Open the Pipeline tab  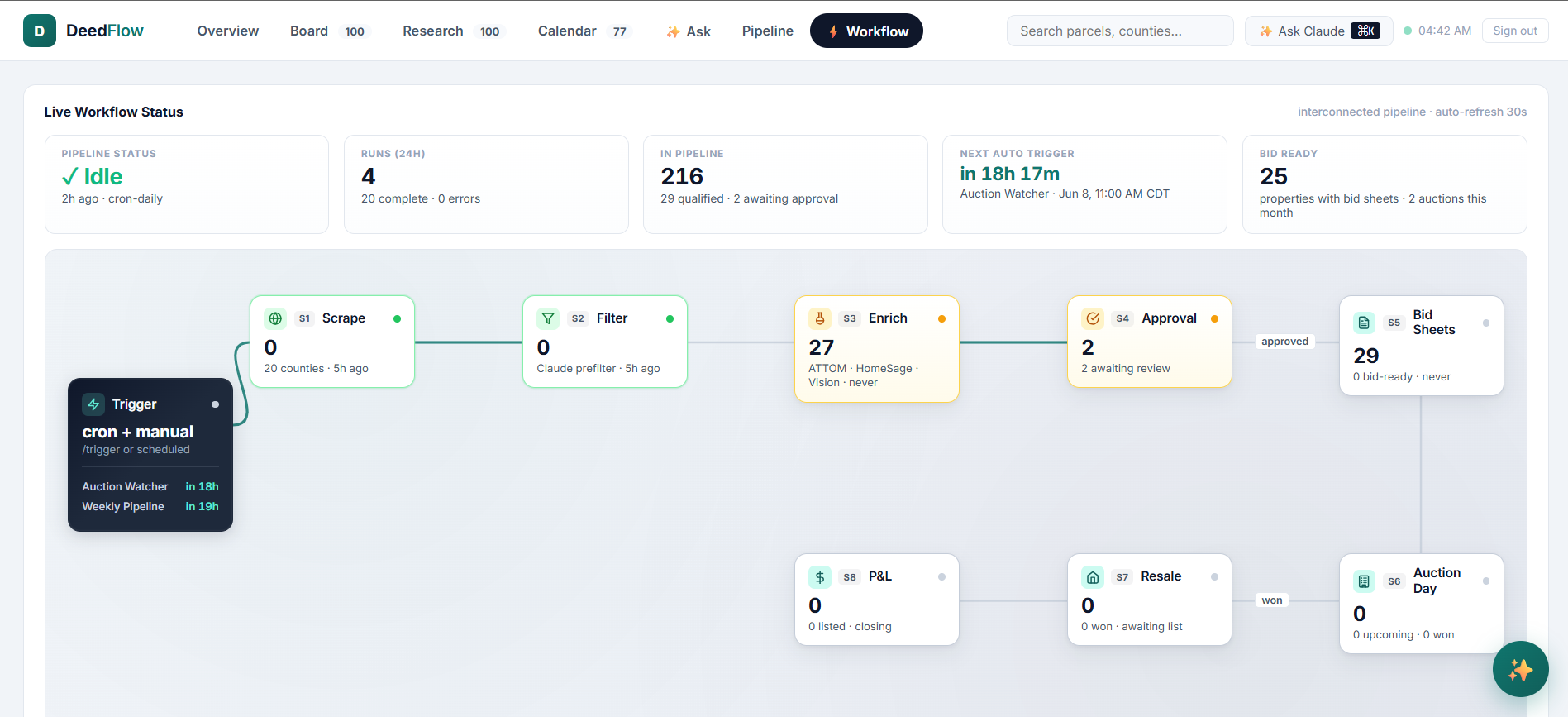[768, 31]
